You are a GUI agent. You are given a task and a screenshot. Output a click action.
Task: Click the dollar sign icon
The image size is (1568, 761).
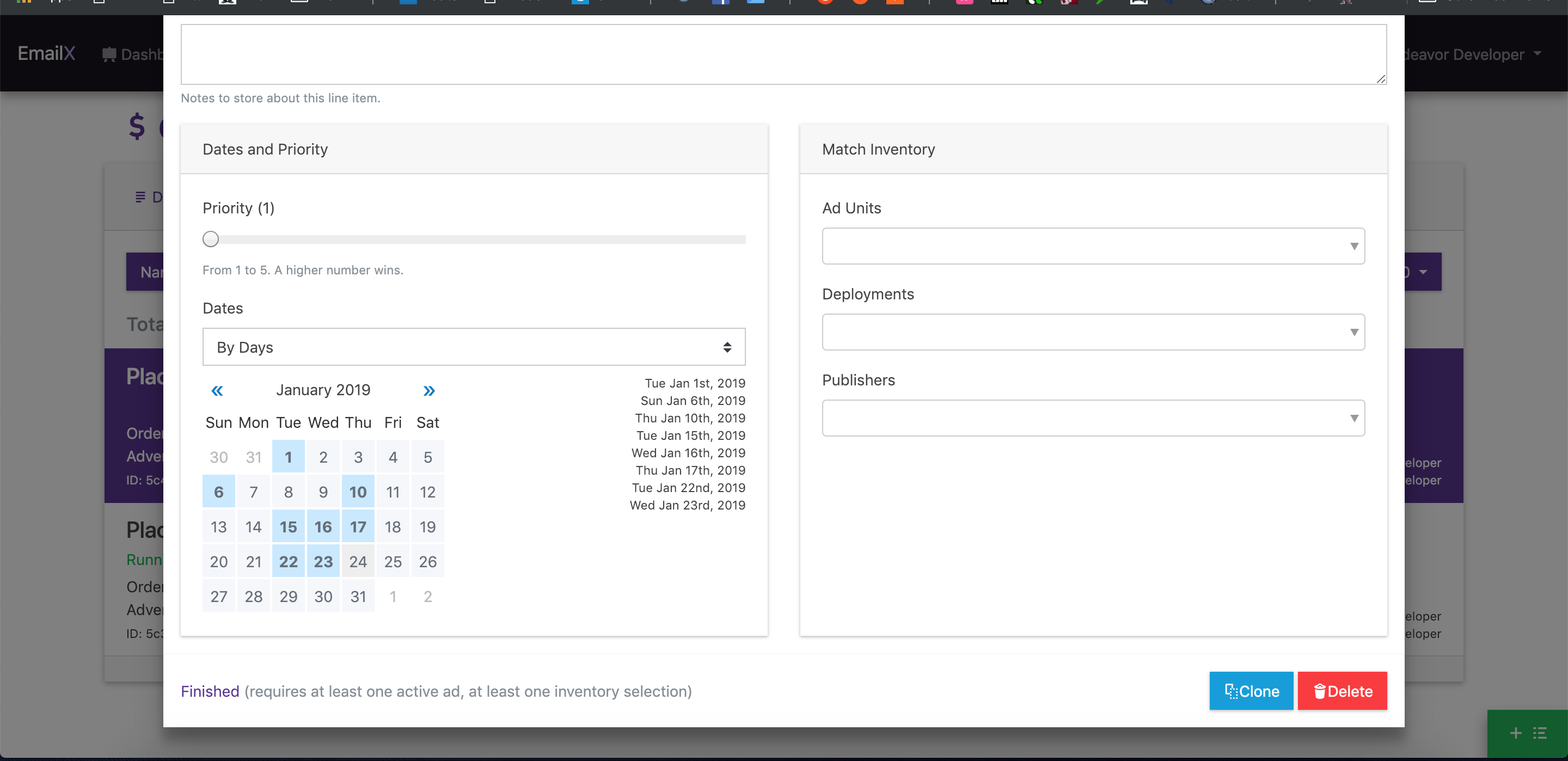[x=137, y=127]
